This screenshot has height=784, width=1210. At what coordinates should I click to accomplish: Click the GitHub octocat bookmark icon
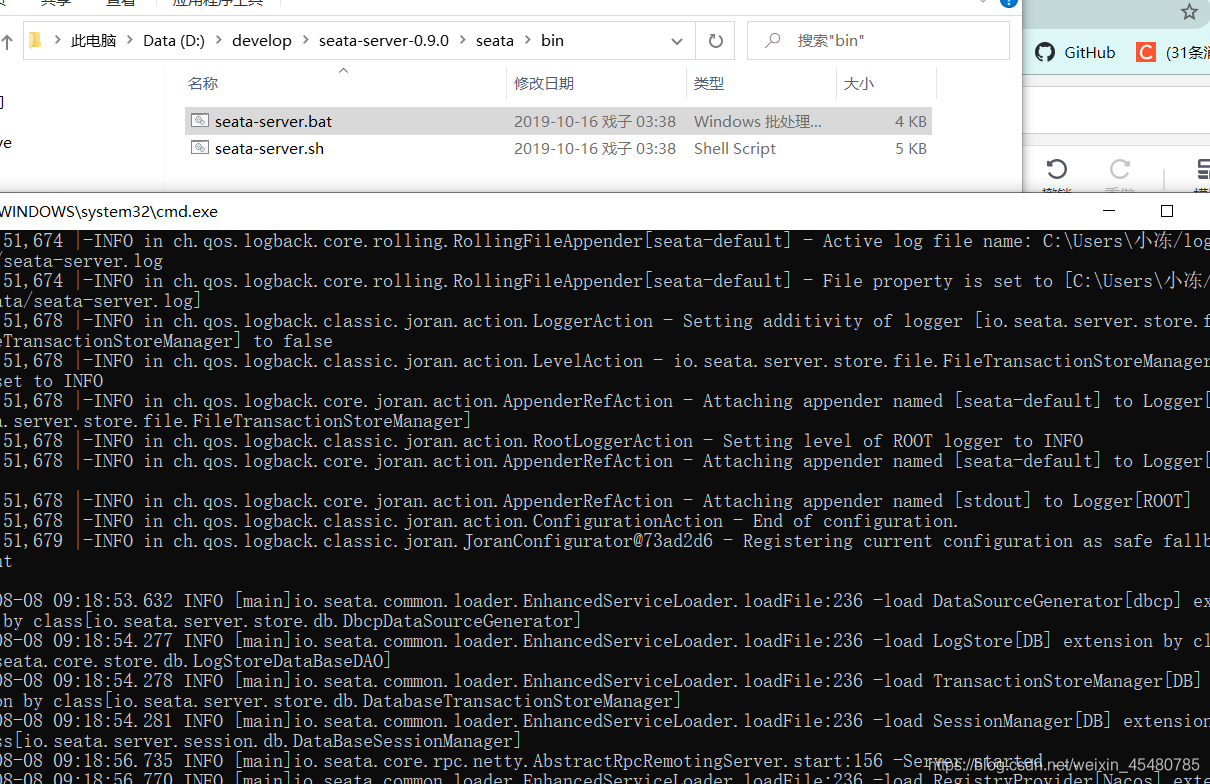[1045, 52]
